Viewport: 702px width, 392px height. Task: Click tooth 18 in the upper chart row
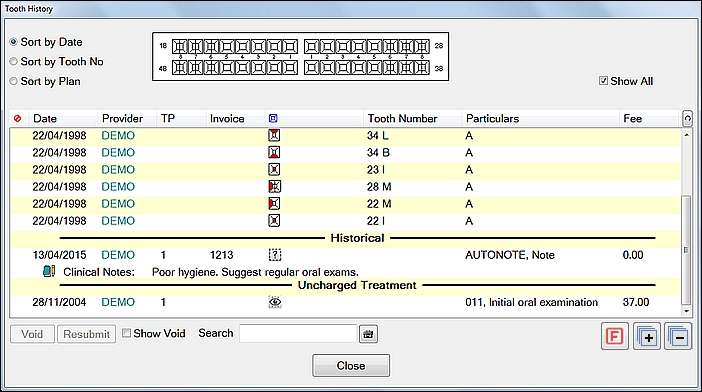[x=180, y=46]
